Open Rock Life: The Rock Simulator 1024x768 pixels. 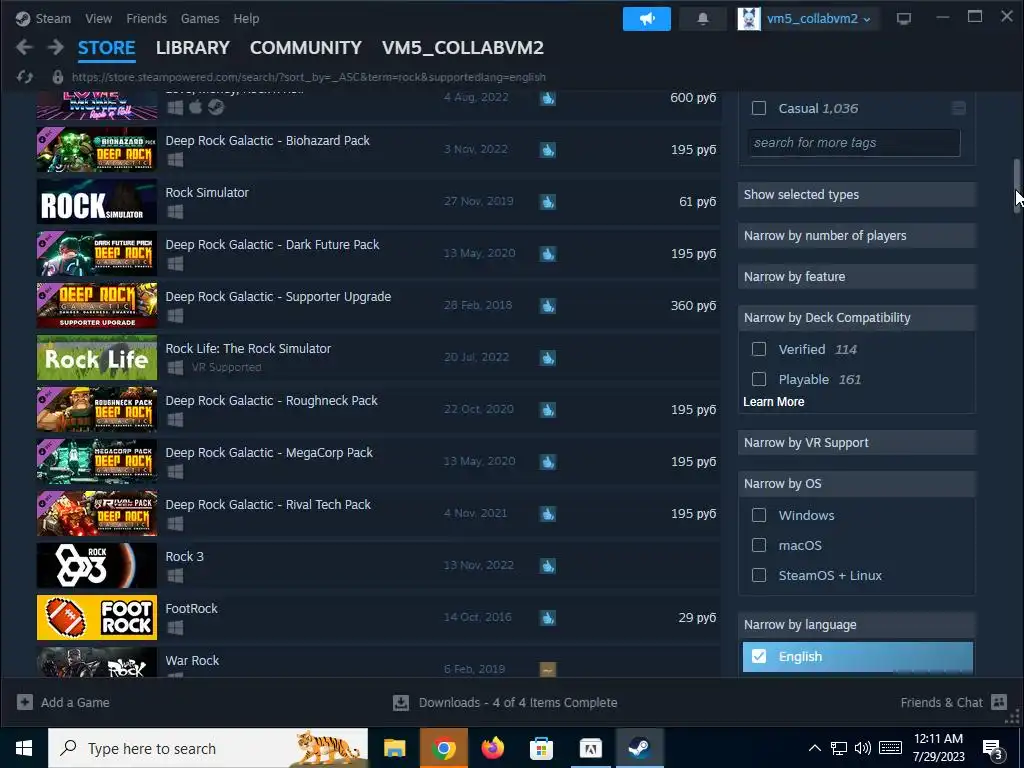(x=379, y=358)
